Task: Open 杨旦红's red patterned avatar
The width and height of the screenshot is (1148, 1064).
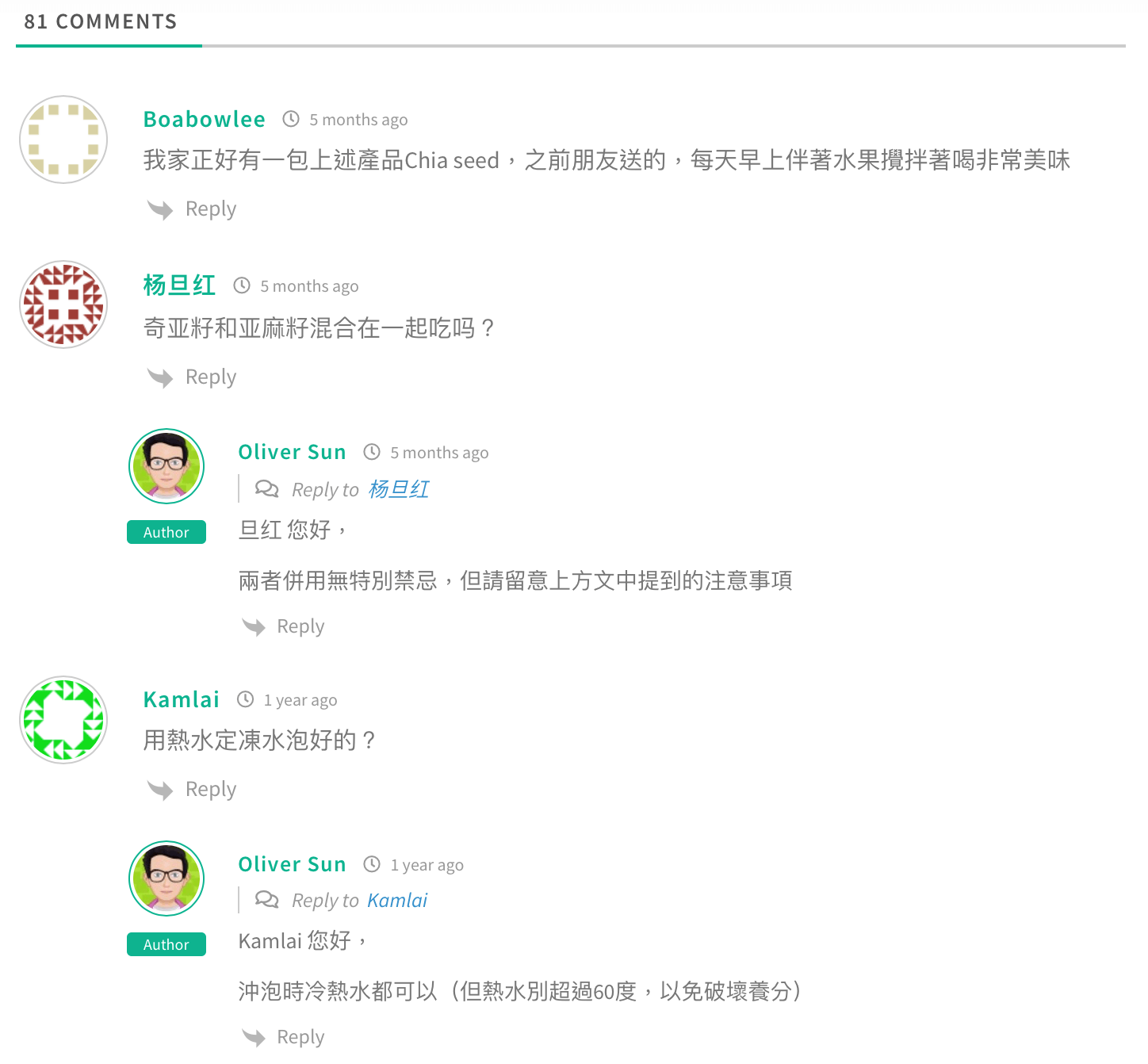Action: tap(63, 304)
